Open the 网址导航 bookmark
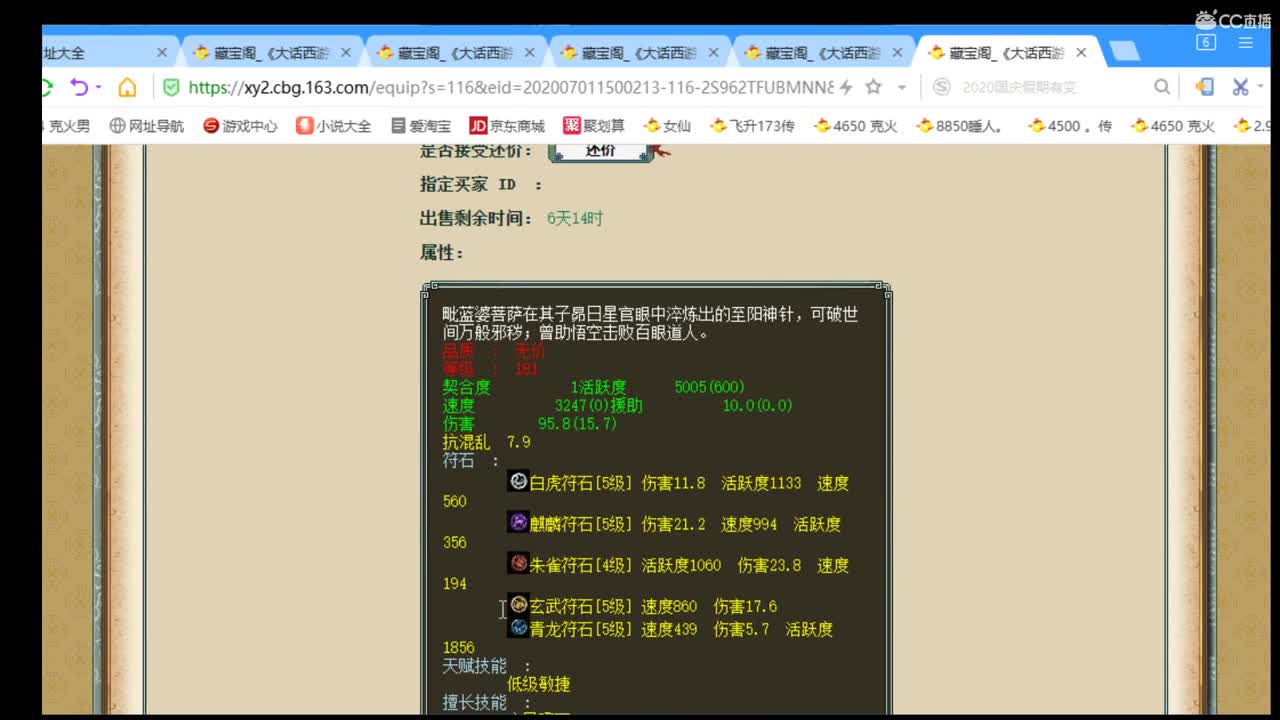Screen dimensions: 1280x720 pyautogui.click(x=147, y=126)
